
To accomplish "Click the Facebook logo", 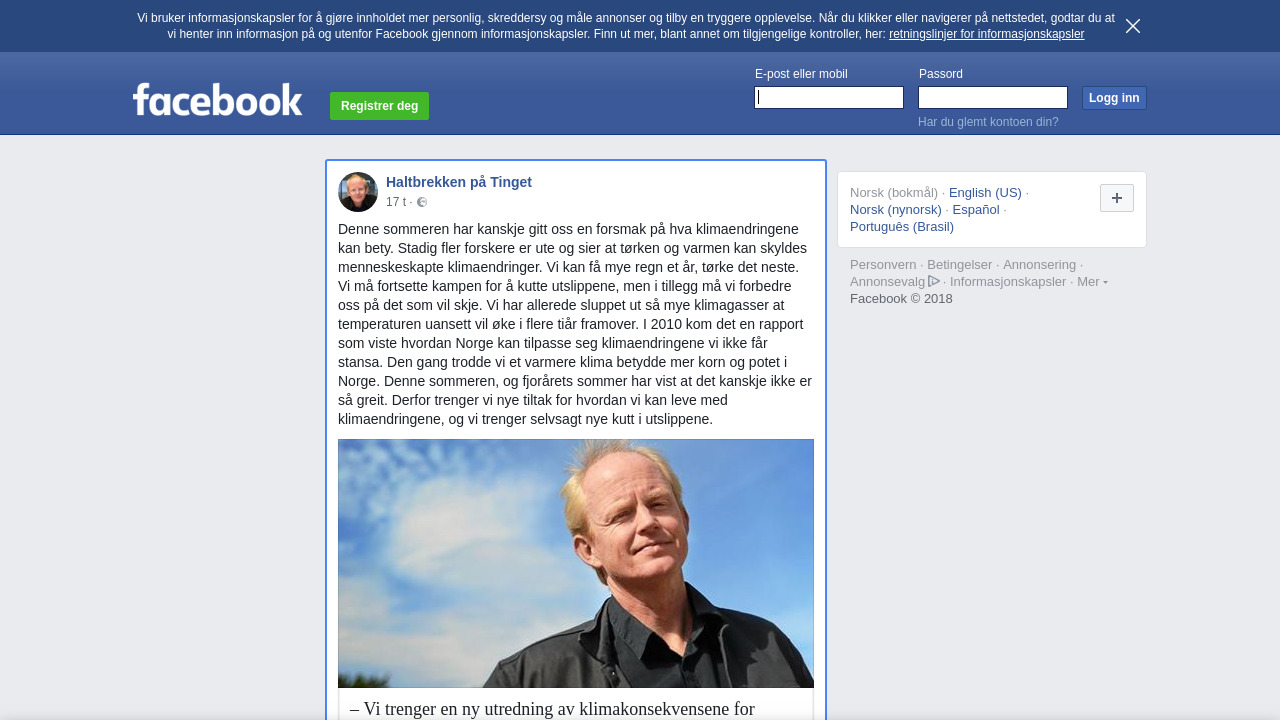I will tap(218, 100).
